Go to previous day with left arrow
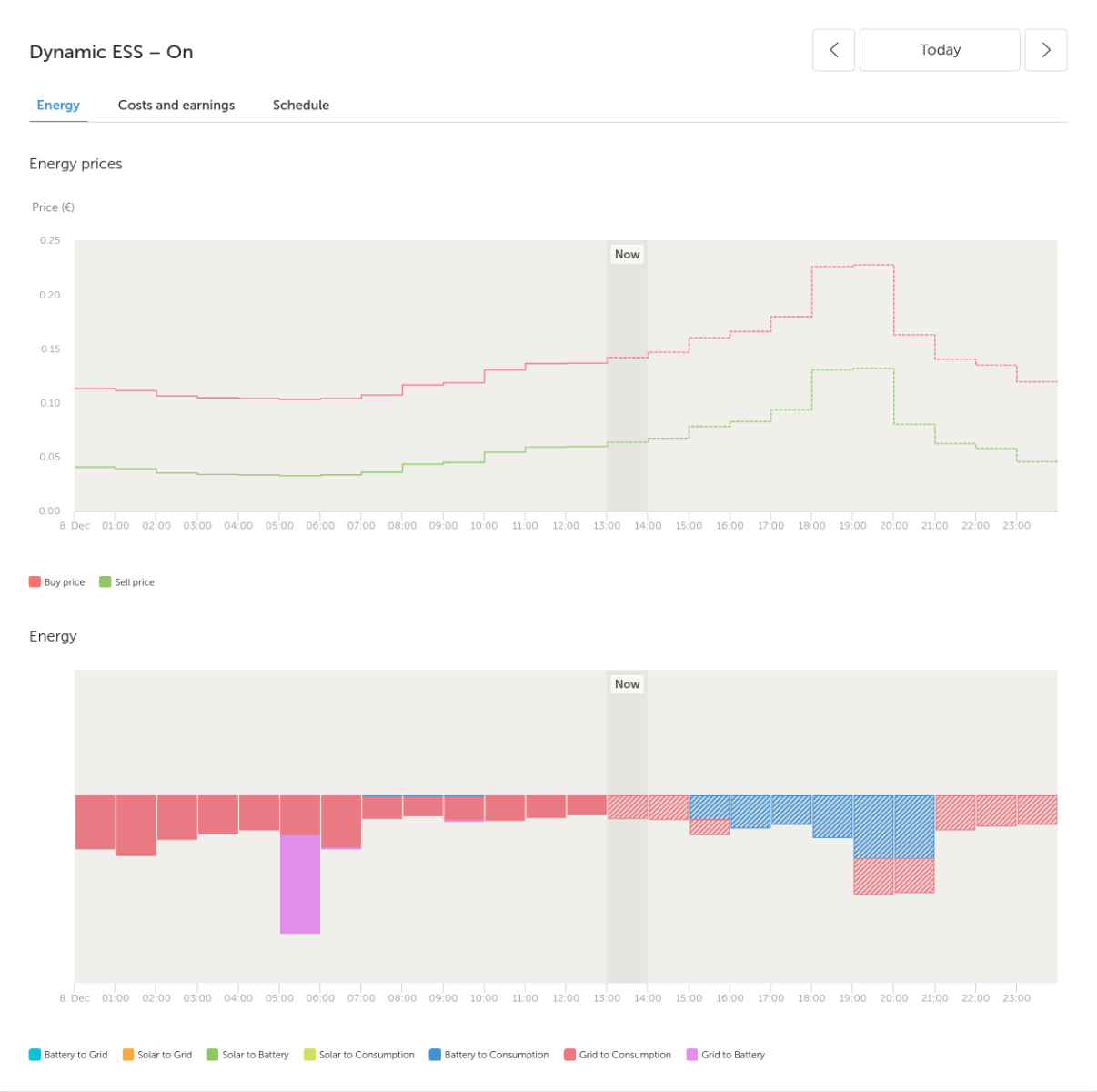The image size is (1097, 1092). point(833,50)
